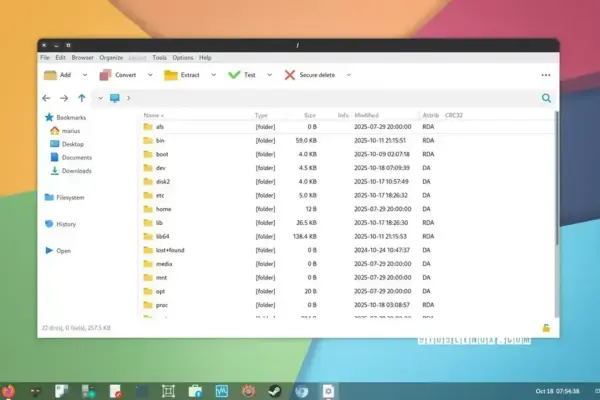Open the Options menu
This screenshot has width=600, height=400.
coord(183,58)
